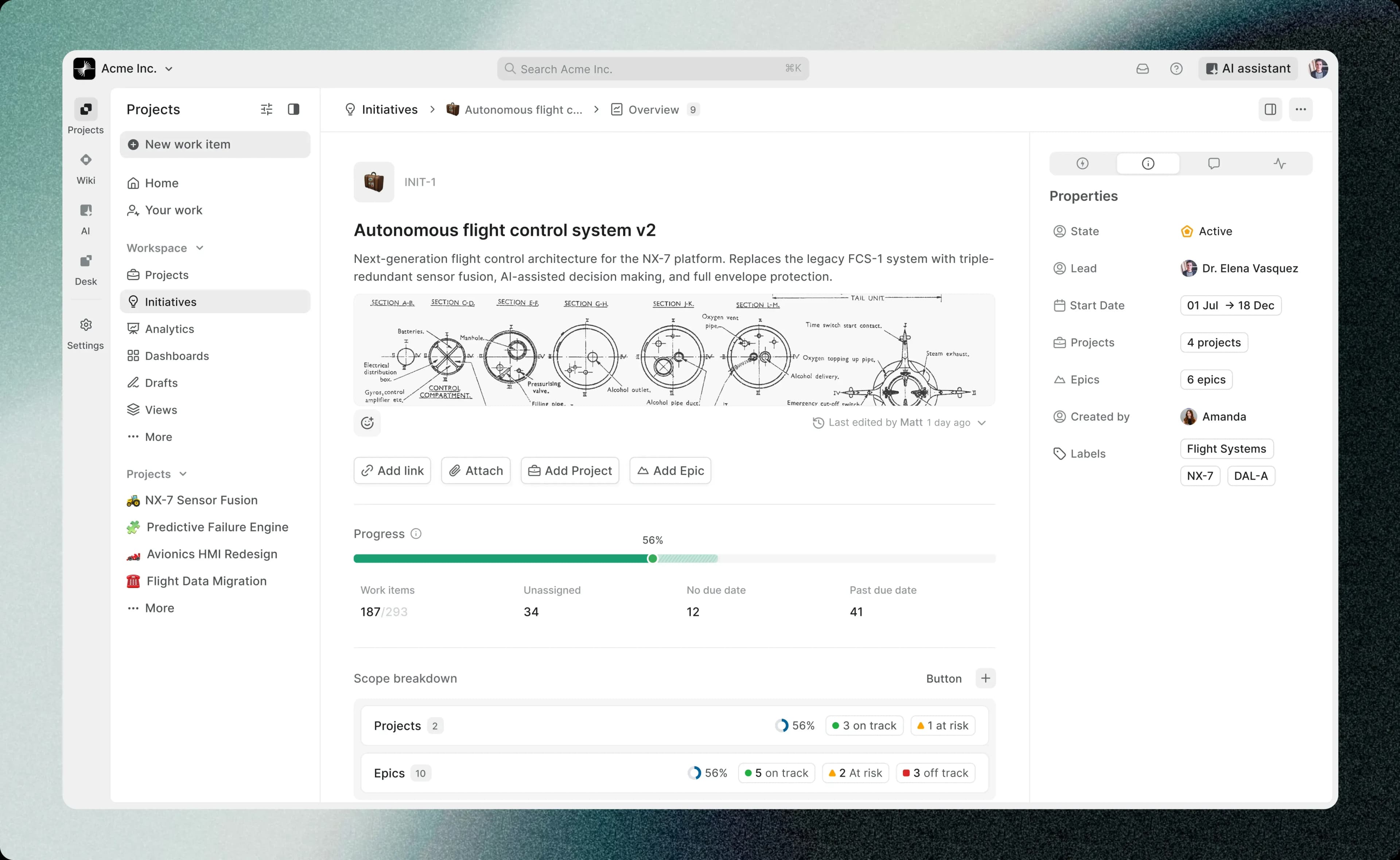1400x860 pixels.
Task: Switch to the activity pulse tab
Action: 1279,164
